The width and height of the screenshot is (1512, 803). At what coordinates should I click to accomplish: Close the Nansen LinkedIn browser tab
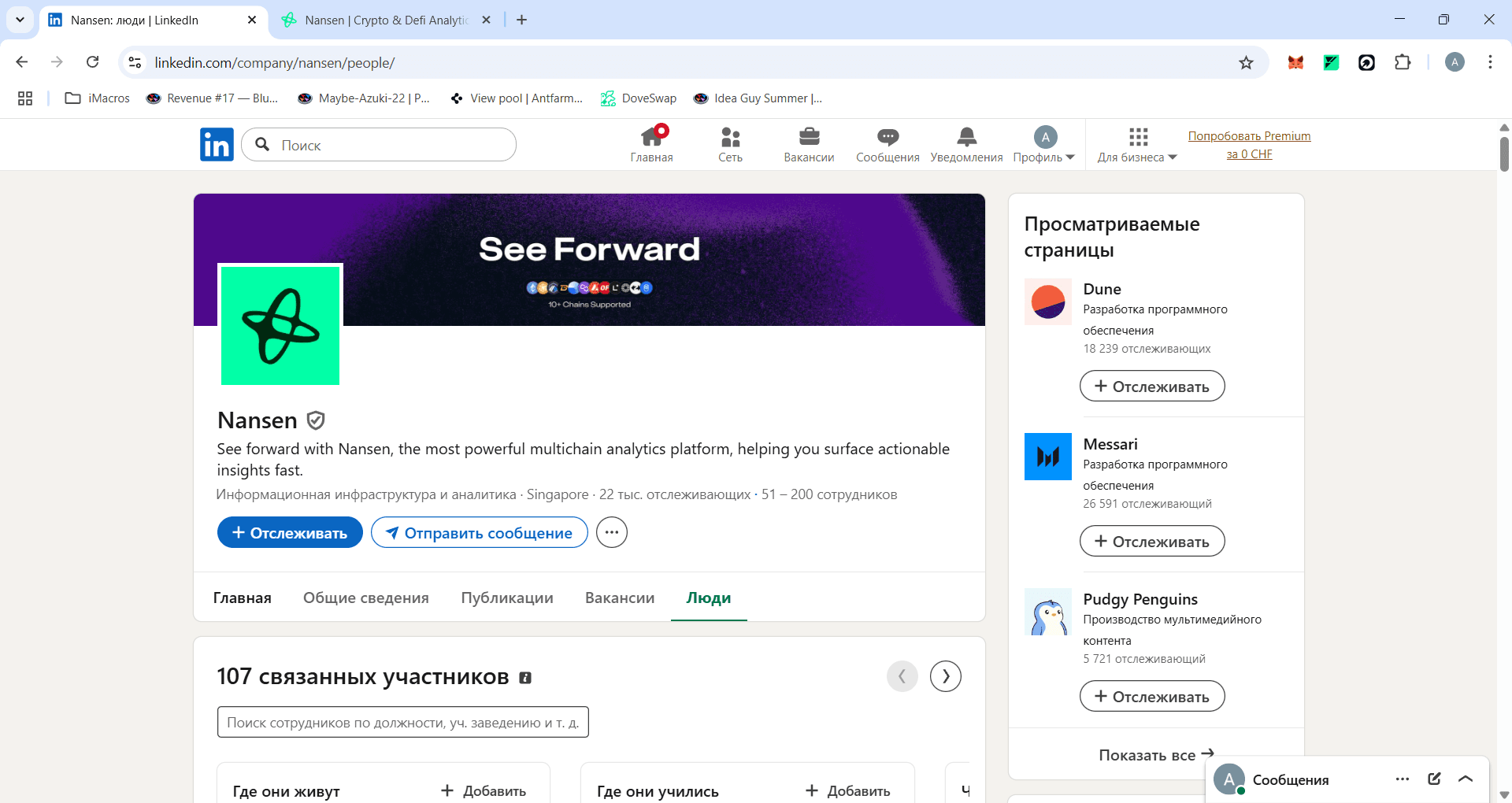(252, 20)
